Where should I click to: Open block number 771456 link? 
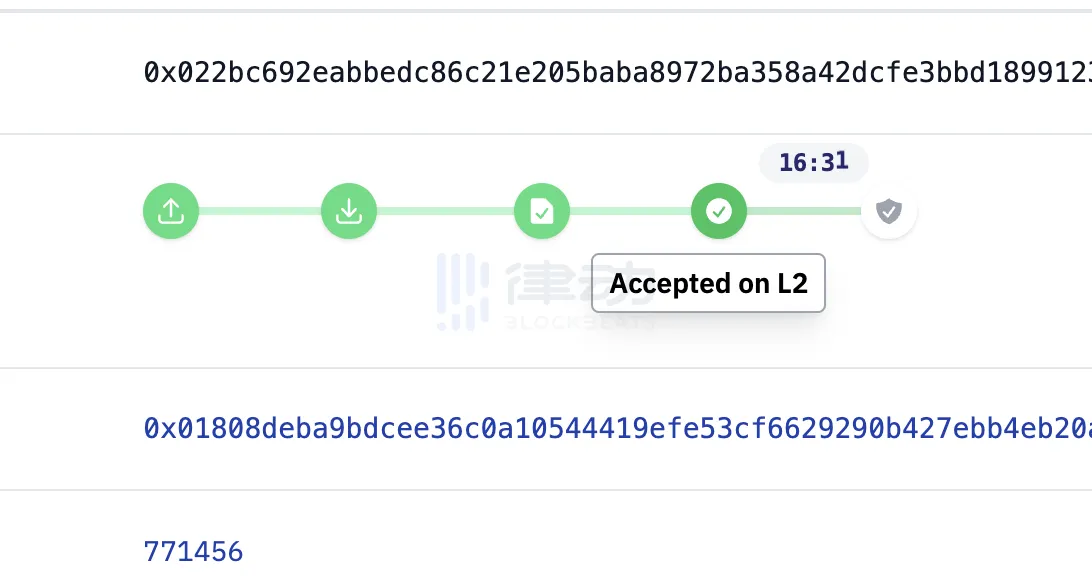point(193,551)
